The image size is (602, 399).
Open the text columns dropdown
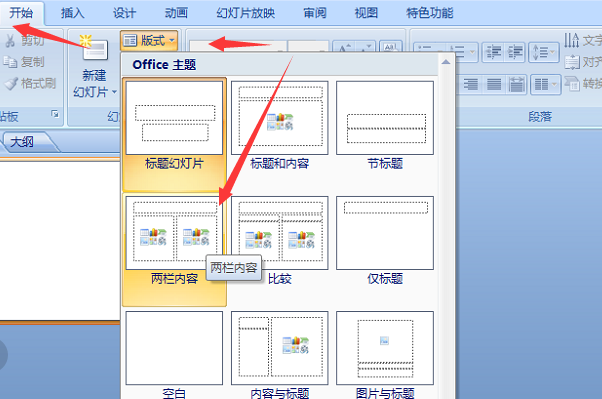(x=545, y=84)
